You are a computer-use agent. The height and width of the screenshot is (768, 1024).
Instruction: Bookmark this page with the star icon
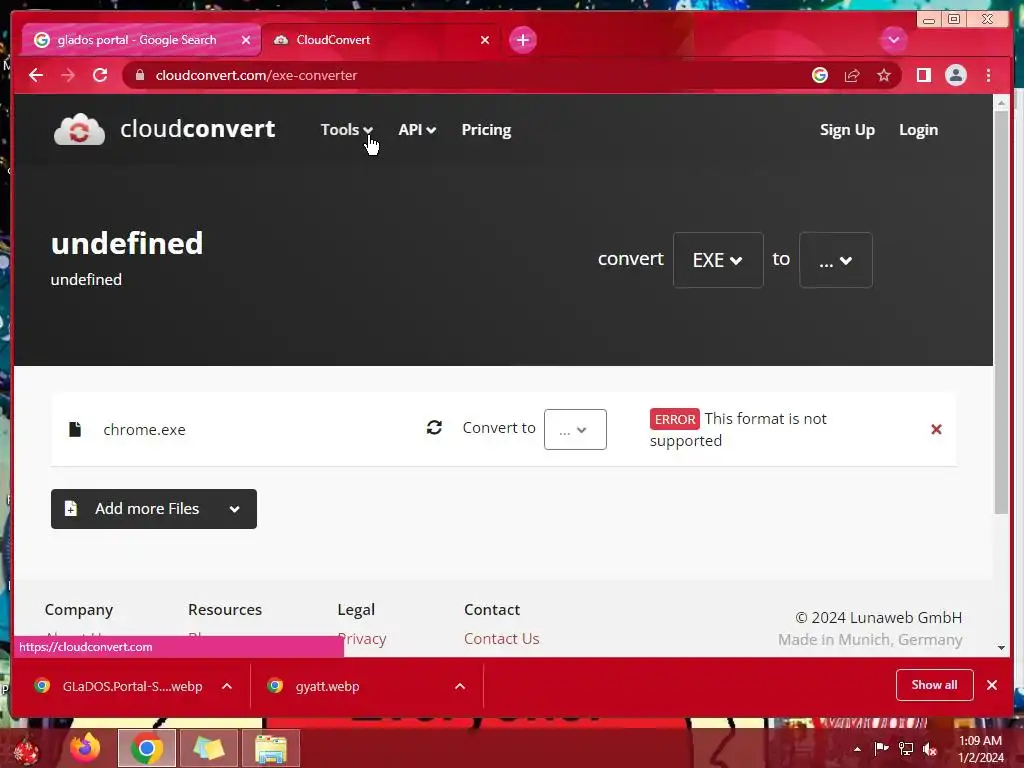[884, 75]
